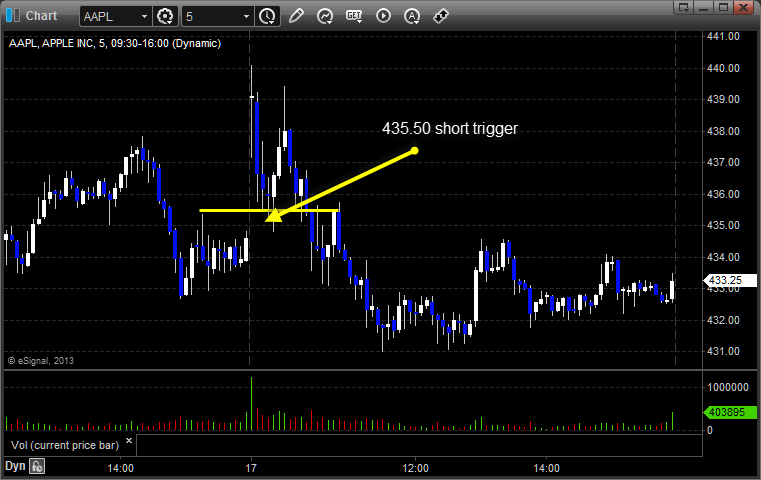
Task: Click the 432.00 price axis label
Action: point(723,320)
